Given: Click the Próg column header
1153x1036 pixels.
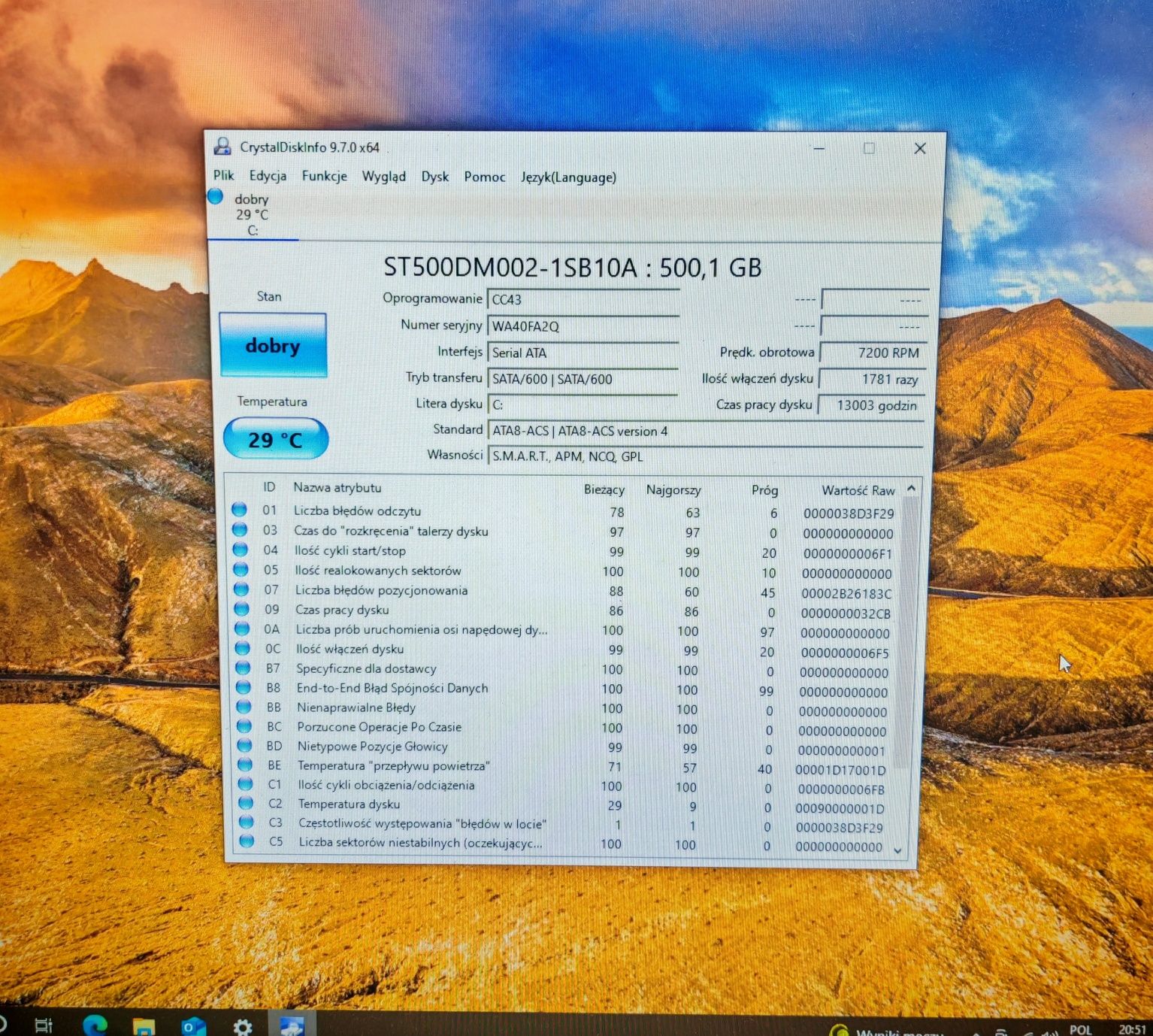Looking at the screenshot, I should click(764, 490).
